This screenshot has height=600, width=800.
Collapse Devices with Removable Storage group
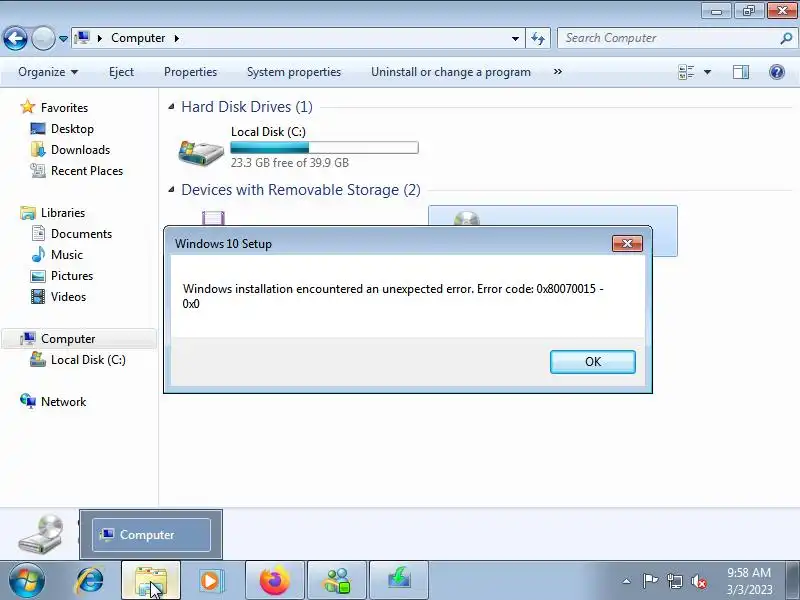pos(171,190)
